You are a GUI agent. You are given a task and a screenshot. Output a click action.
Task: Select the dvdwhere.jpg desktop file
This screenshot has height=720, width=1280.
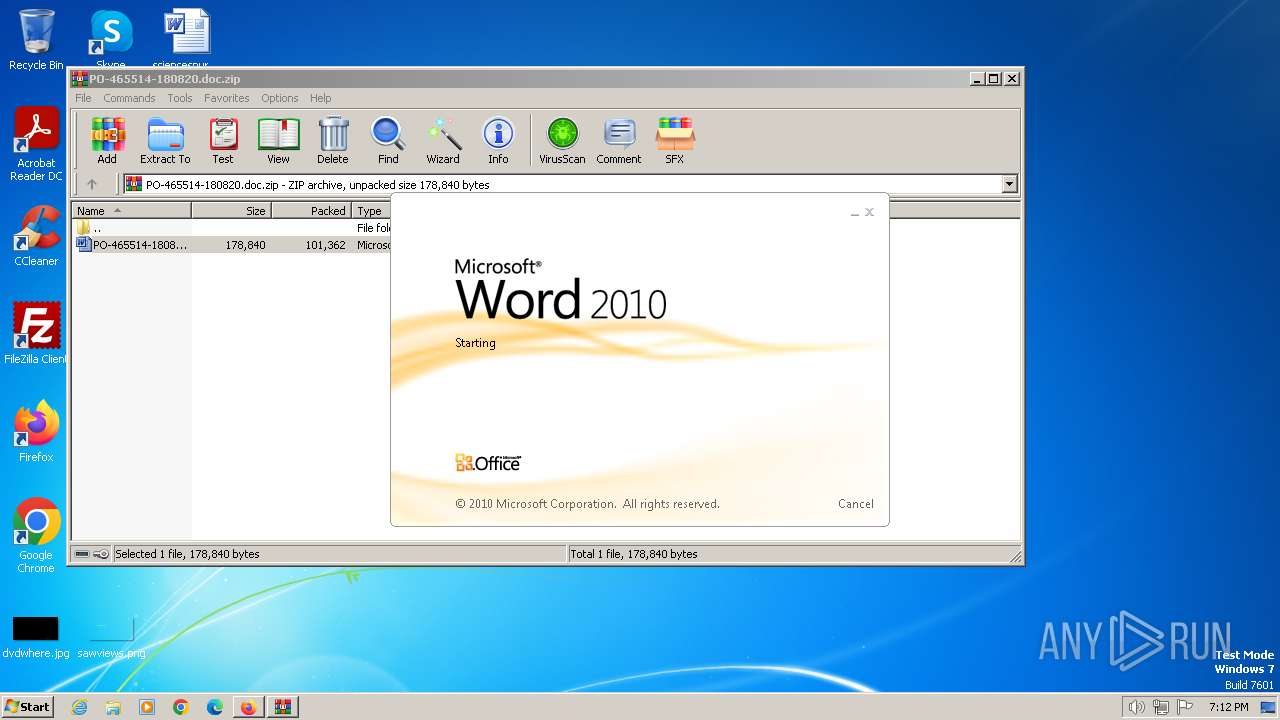(36, 637)
